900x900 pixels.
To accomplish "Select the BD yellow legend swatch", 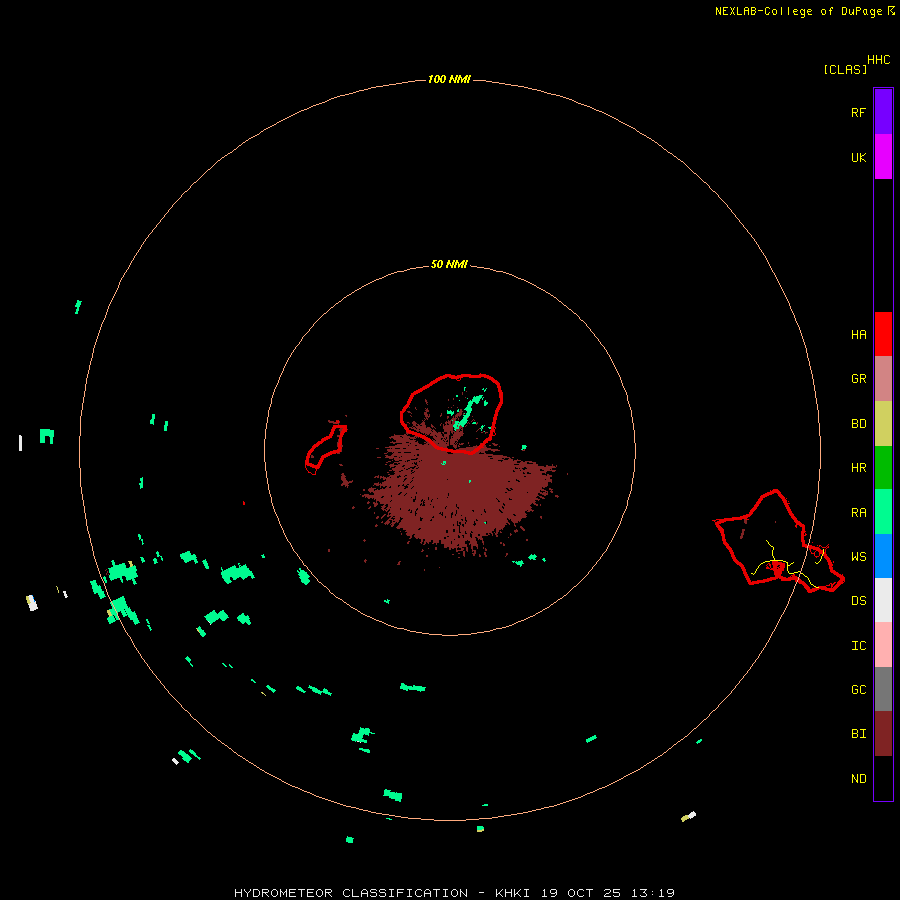I will pyautogui.click(x=883, y=424).
